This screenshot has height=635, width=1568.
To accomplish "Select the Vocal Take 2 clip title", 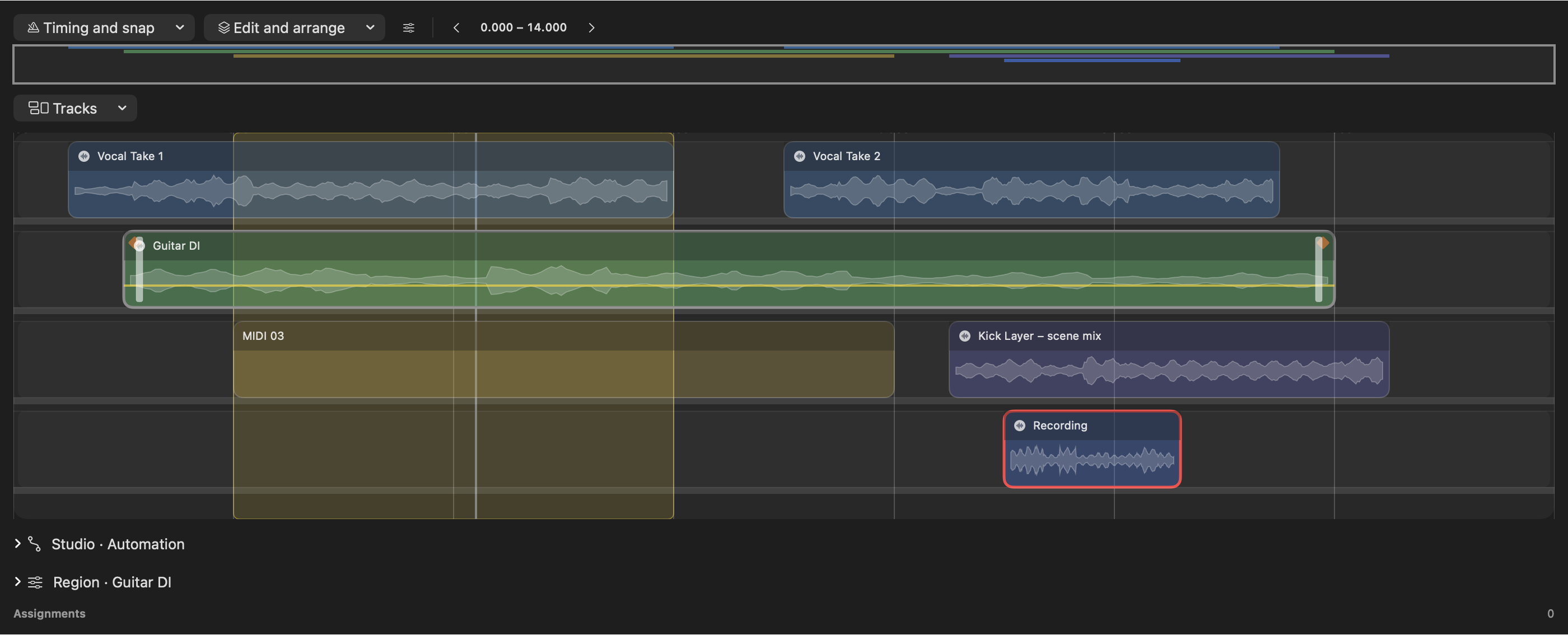I will click(x=846, y=156).
